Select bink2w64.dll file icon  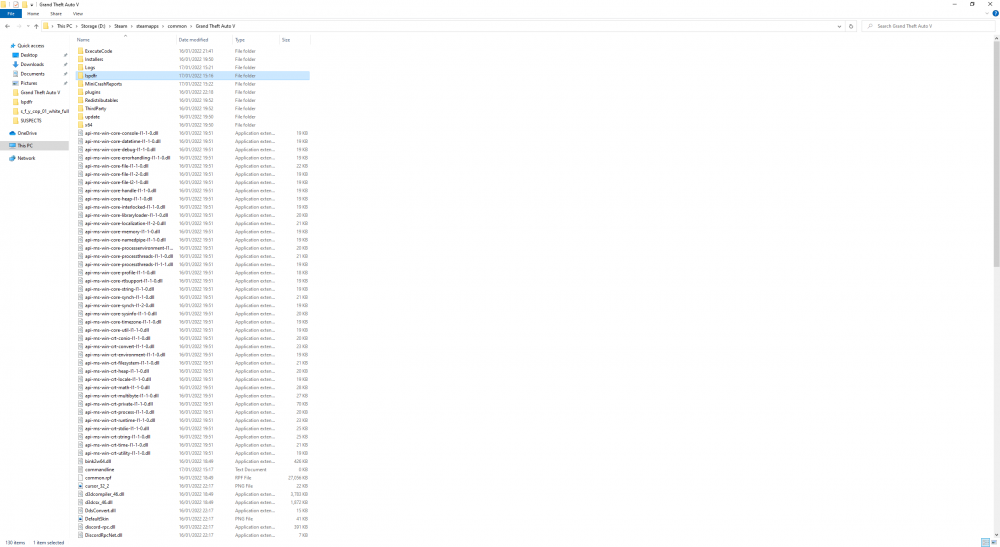tap(80, 461)
